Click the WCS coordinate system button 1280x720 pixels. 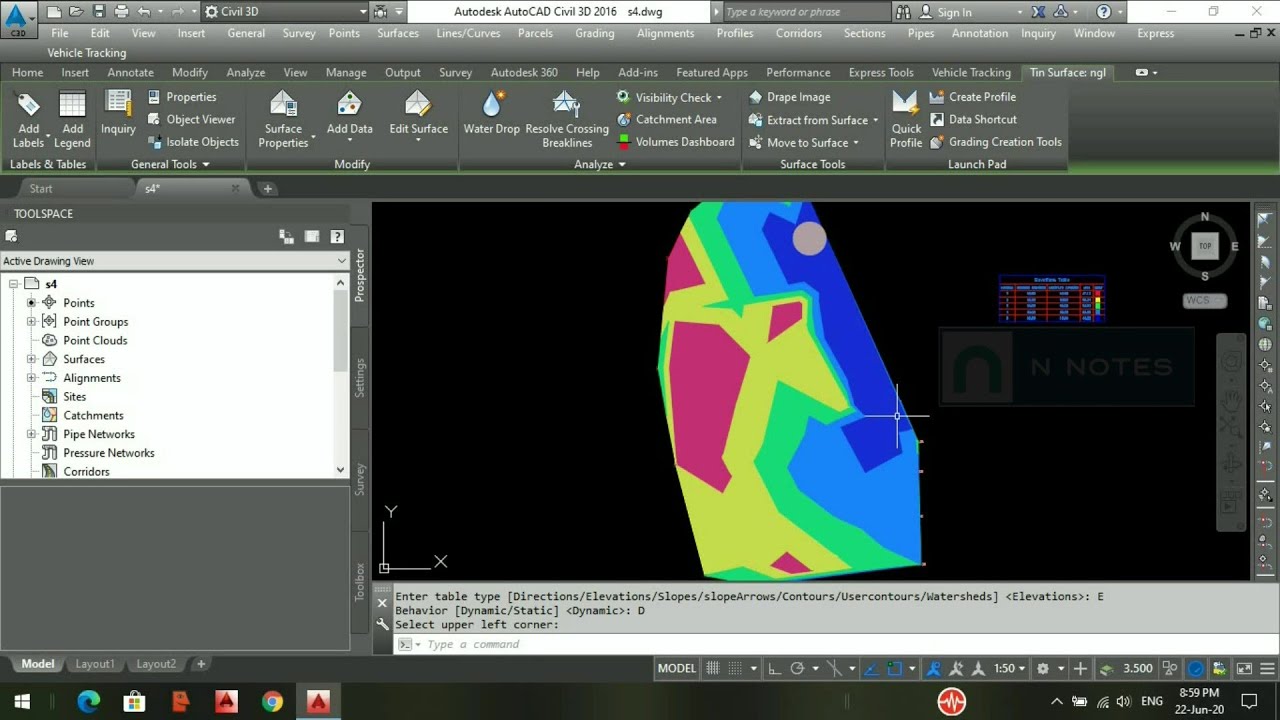tap(1204, 300)
